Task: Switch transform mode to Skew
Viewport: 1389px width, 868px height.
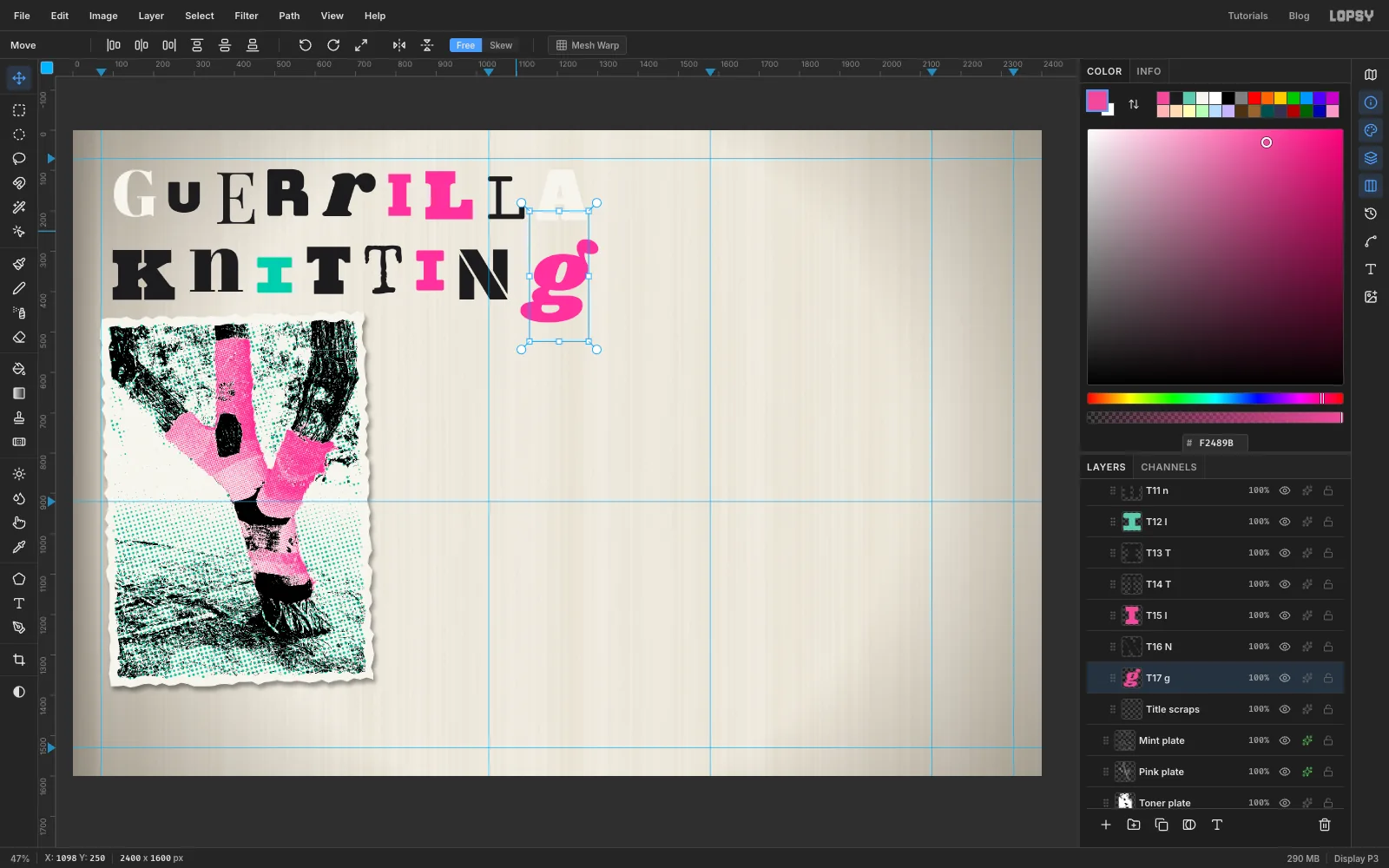Action: (x=501, y=45)
